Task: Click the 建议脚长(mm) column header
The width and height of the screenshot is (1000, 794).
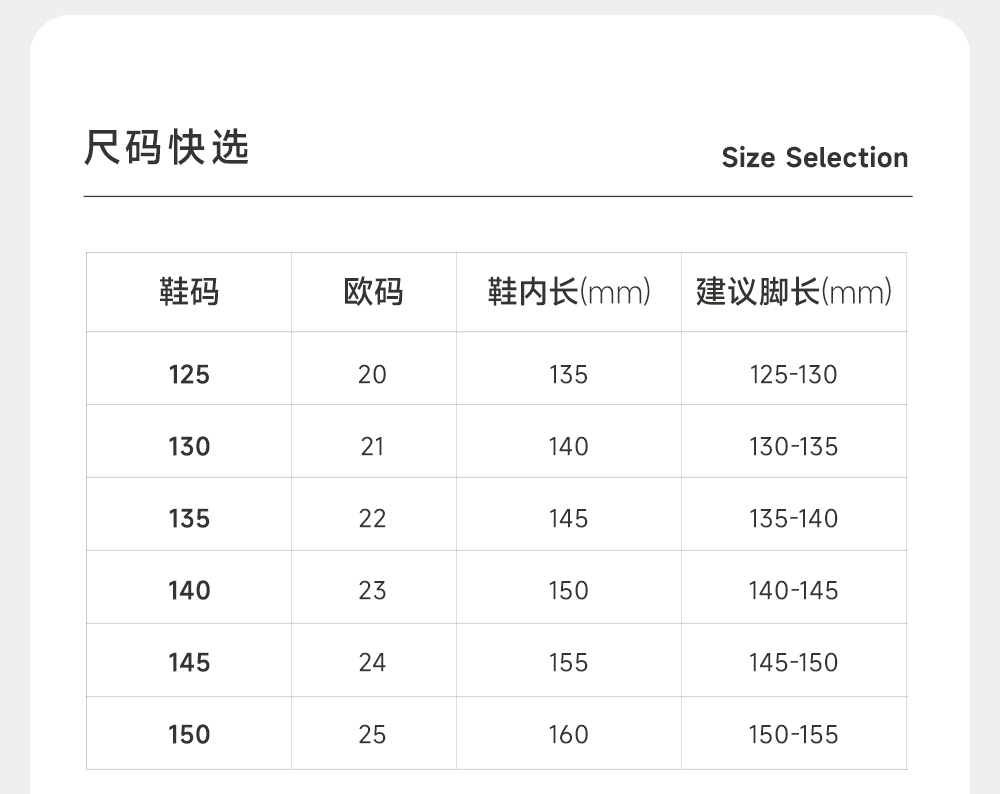Action: coord(794,292)
